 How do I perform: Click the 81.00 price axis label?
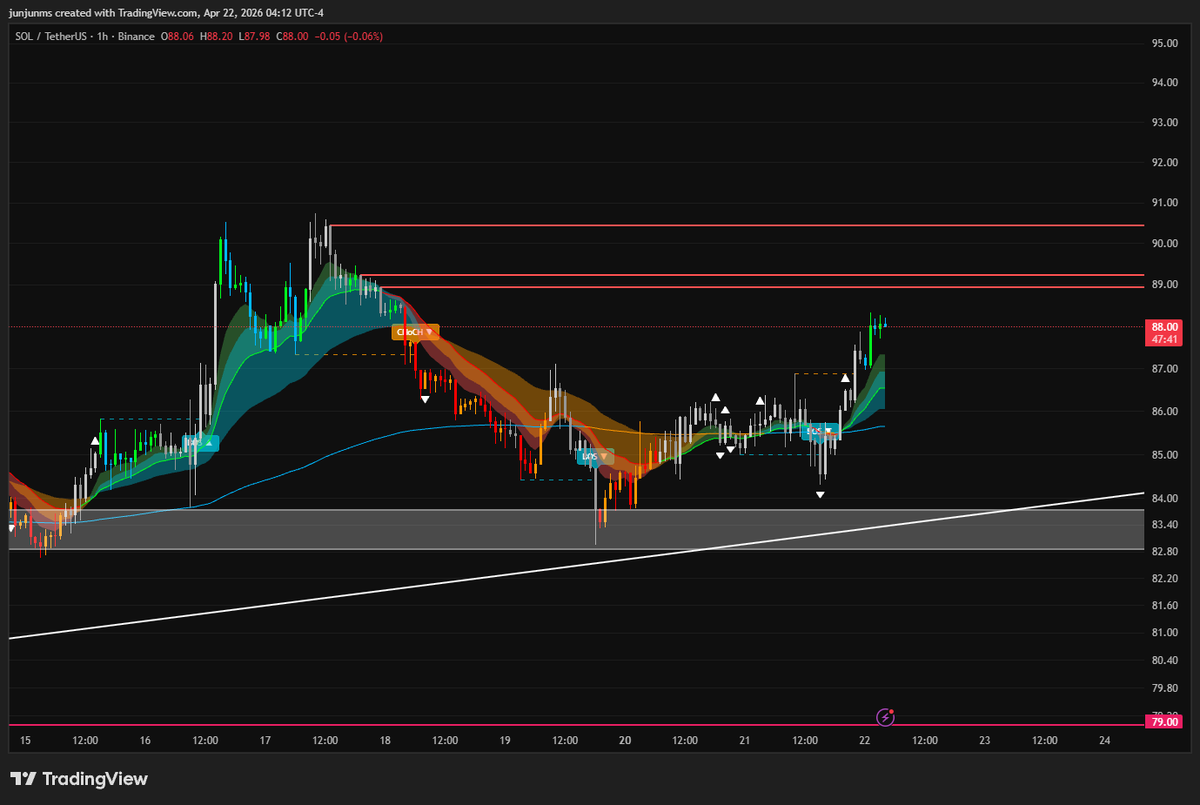click(1164, 633)
